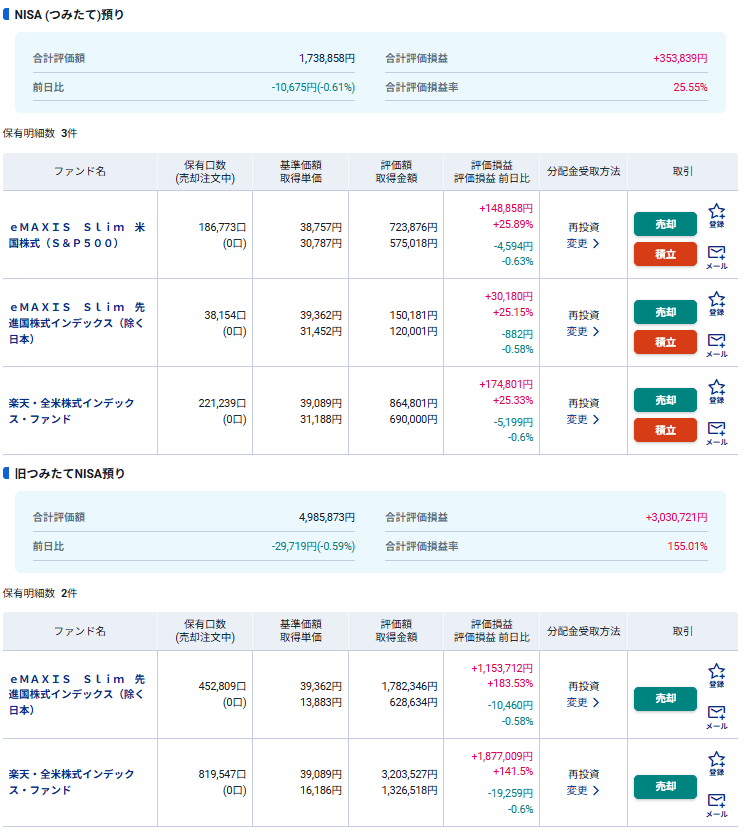Click the mail icon for eMAXIS Slim 米国株式 (S&P500)
This screenshot has width=753, height=833.
[x=716, y=254]
